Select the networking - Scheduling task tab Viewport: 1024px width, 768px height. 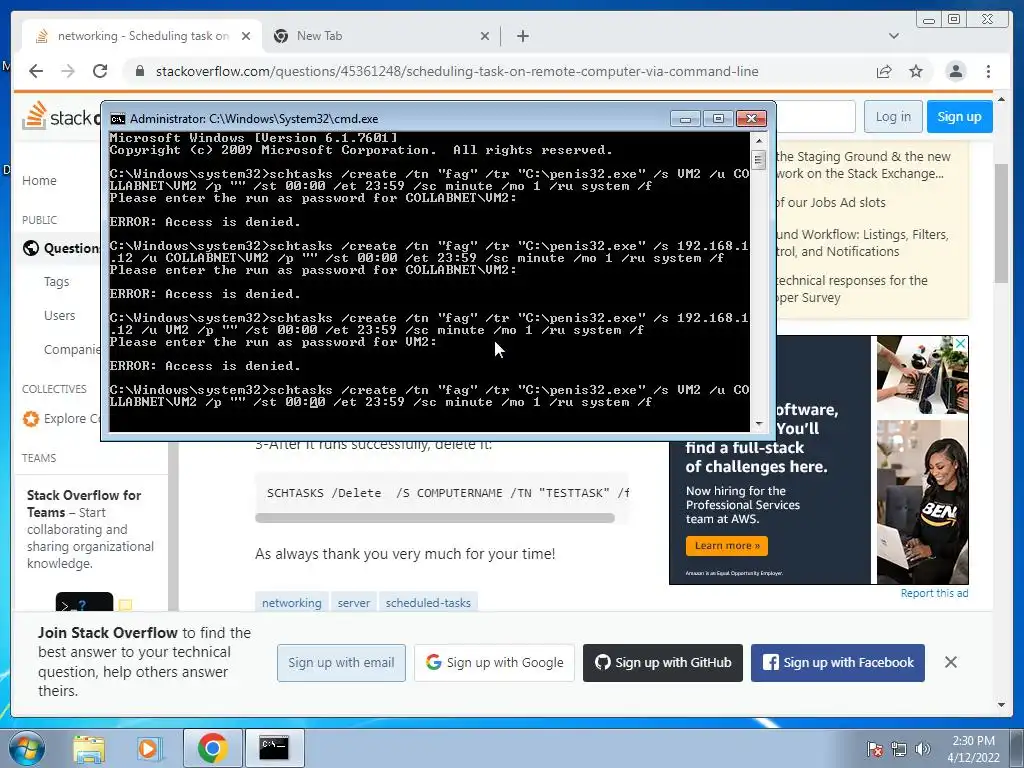[x=142, y=36]
